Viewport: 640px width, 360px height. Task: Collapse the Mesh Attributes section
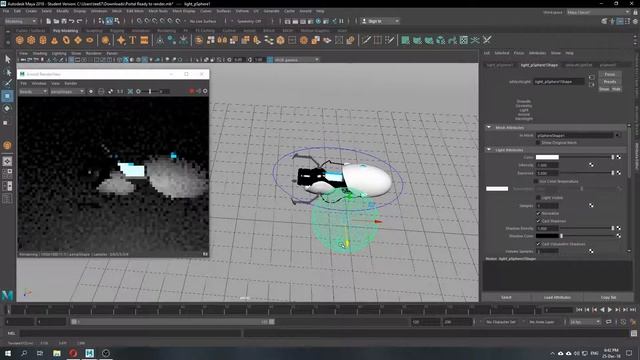point(489,127)
